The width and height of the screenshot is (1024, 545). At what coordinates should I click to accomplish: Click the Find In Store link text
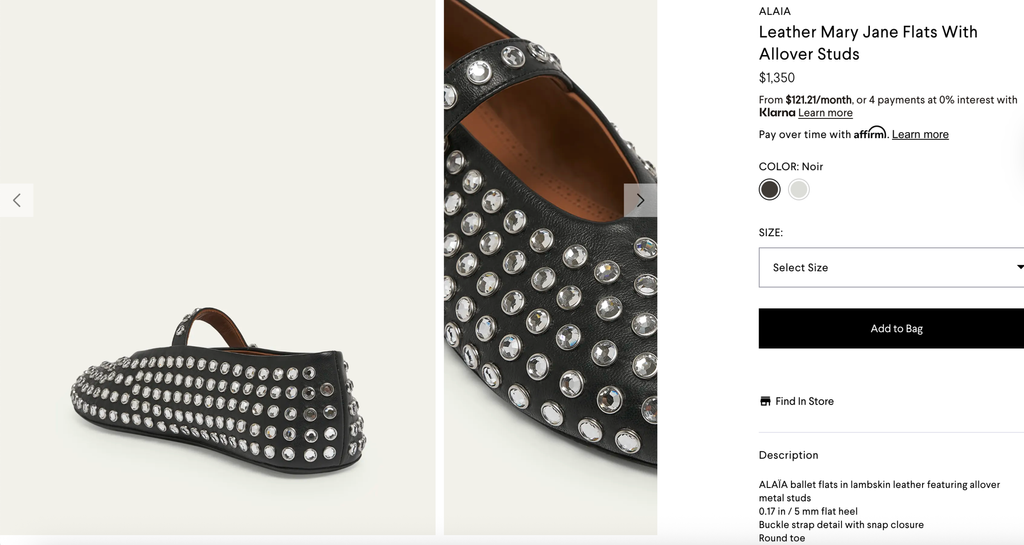tap(804, 401)
